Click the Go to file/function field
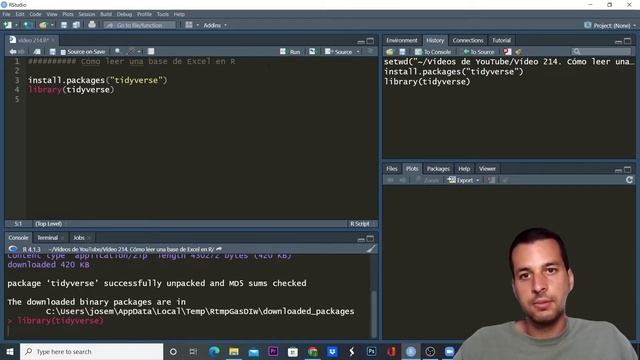Viewport: 640px width, 360px height. click(x=140, y=25)
